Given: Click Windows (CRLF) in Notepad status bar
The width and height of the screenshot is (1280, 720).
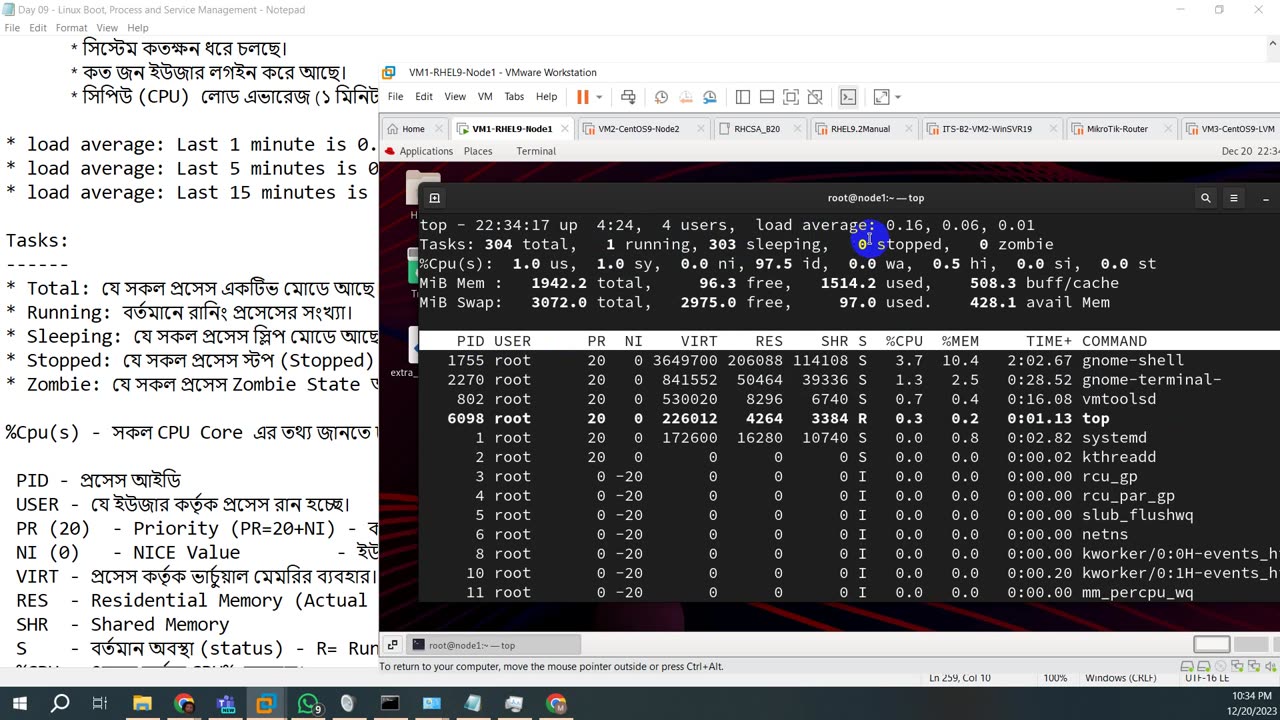Looking at the screenshot, I should click(1121, 678).
